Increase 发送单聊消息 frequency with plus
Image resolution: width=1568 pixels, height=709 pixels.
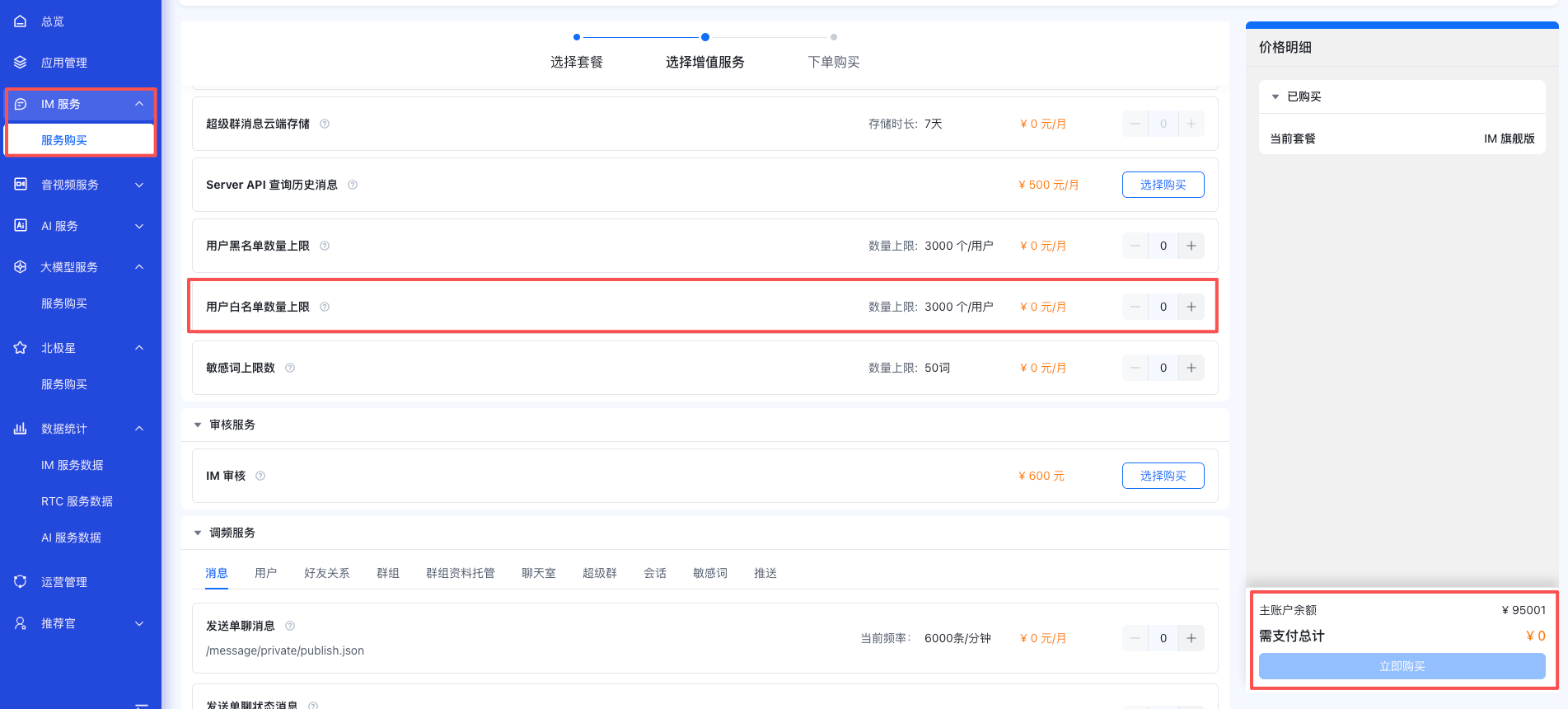click(x=1191, y=638)
